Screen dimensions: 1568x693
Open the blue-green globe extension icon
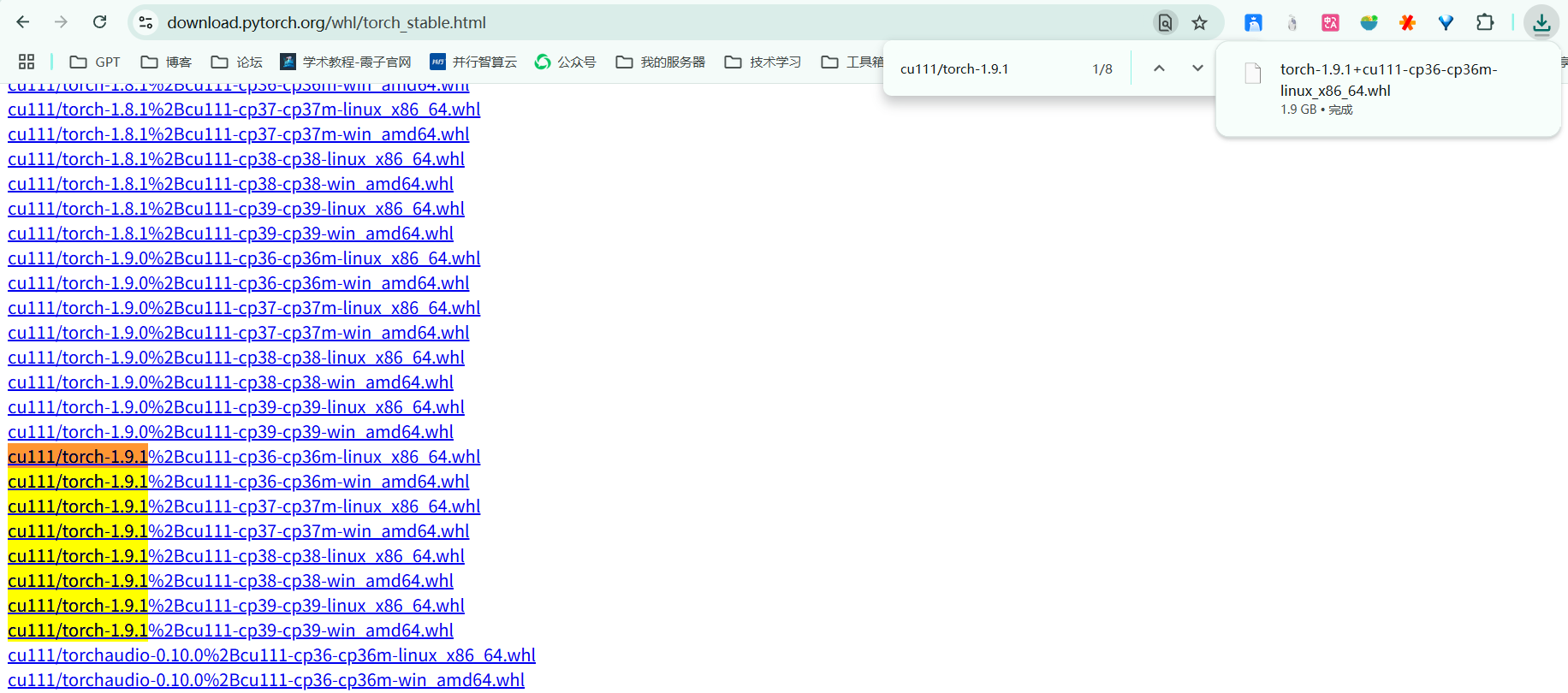(x=1369, y=23)
